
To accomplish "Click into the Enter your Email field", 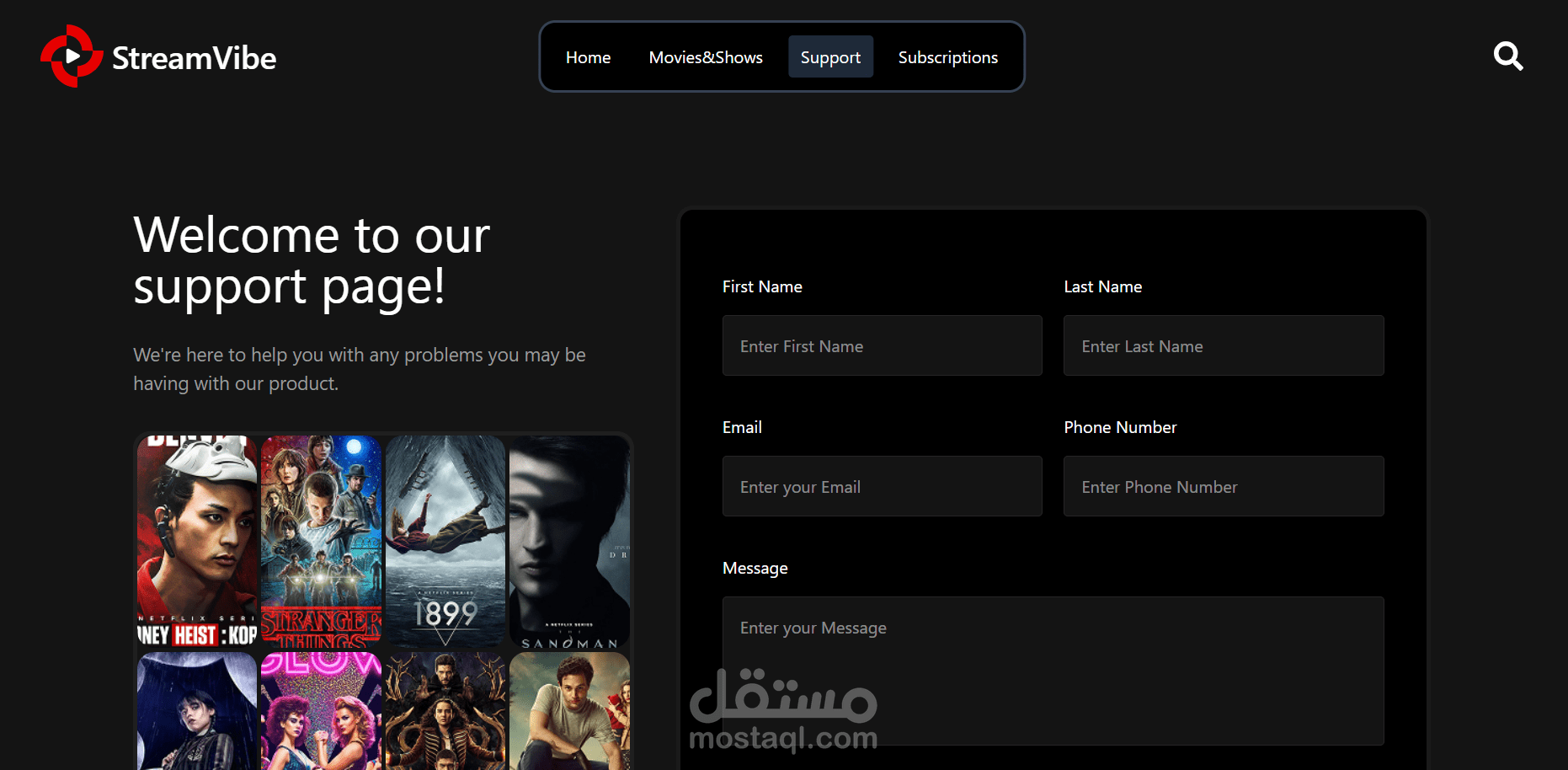I will coord(882,486).
